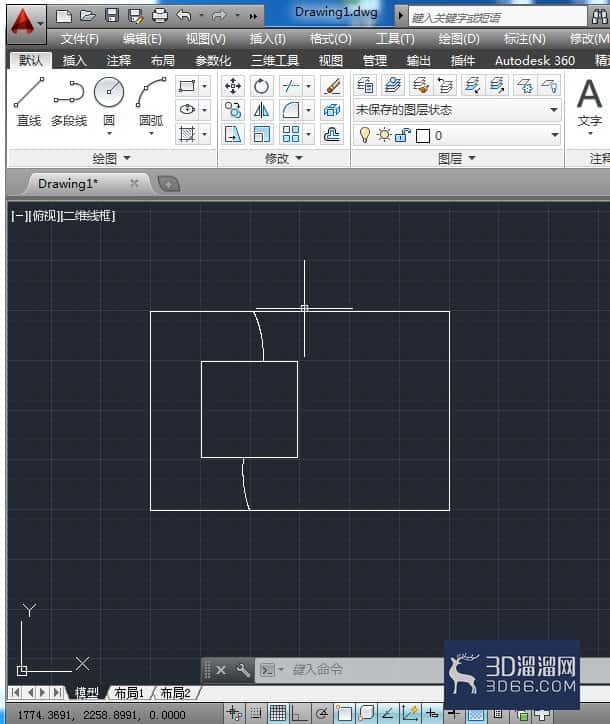610x724 pixels.
Task: Click the Plot/Print icon
Action: (160, 16)
